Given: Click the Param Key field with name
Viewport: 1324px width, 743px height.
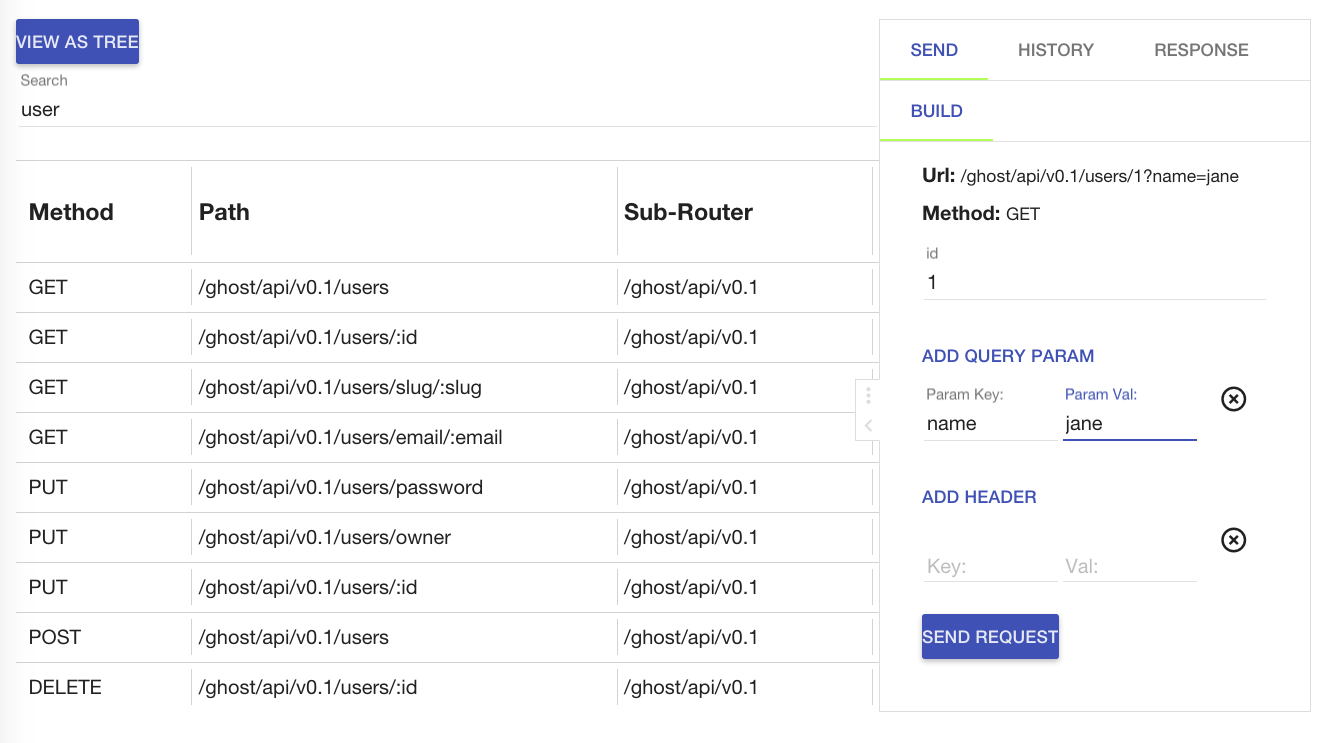Looking at the screenshot, I should coord(990,424).
